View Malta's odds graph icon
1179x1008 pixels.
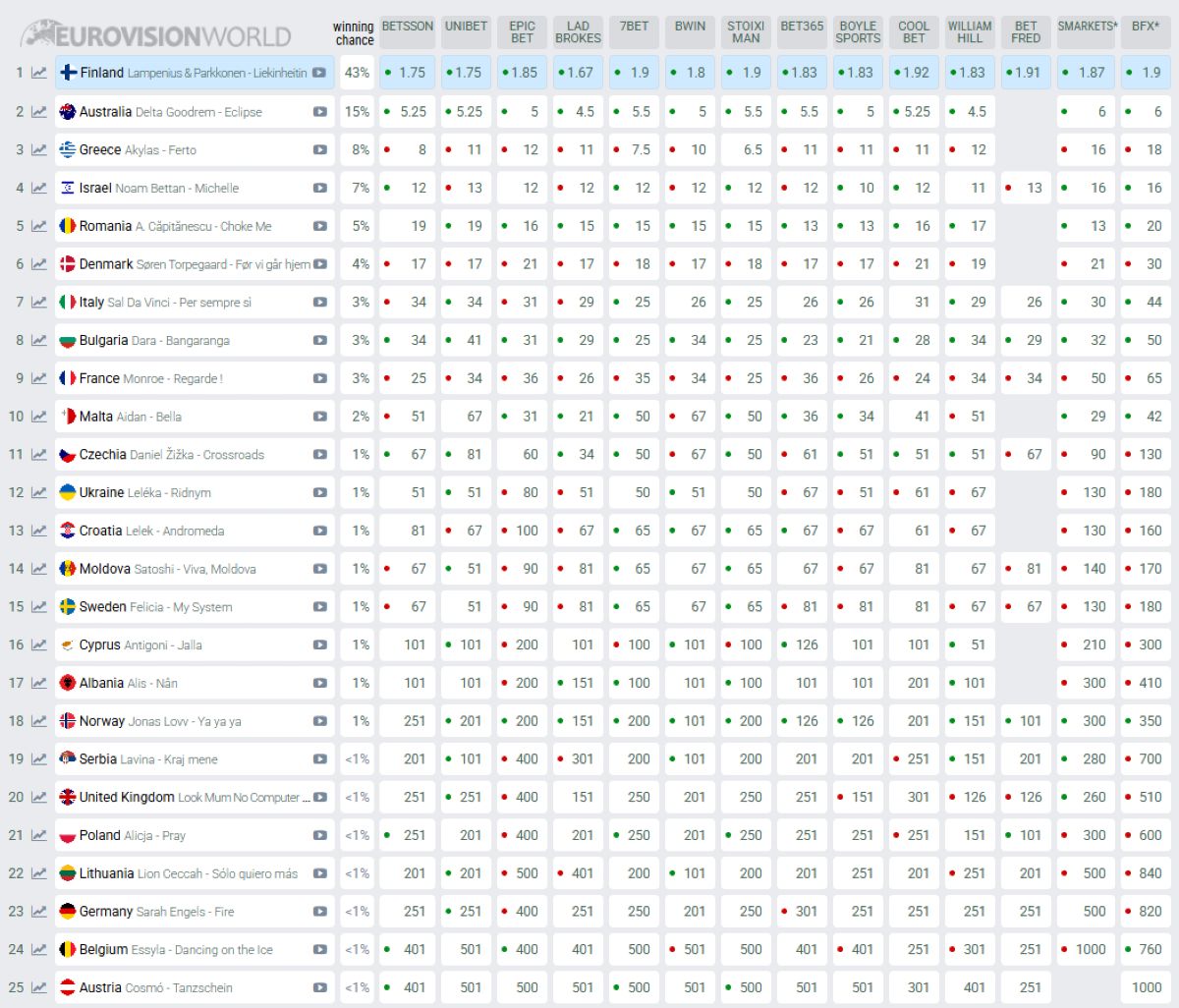pos(38,417)
